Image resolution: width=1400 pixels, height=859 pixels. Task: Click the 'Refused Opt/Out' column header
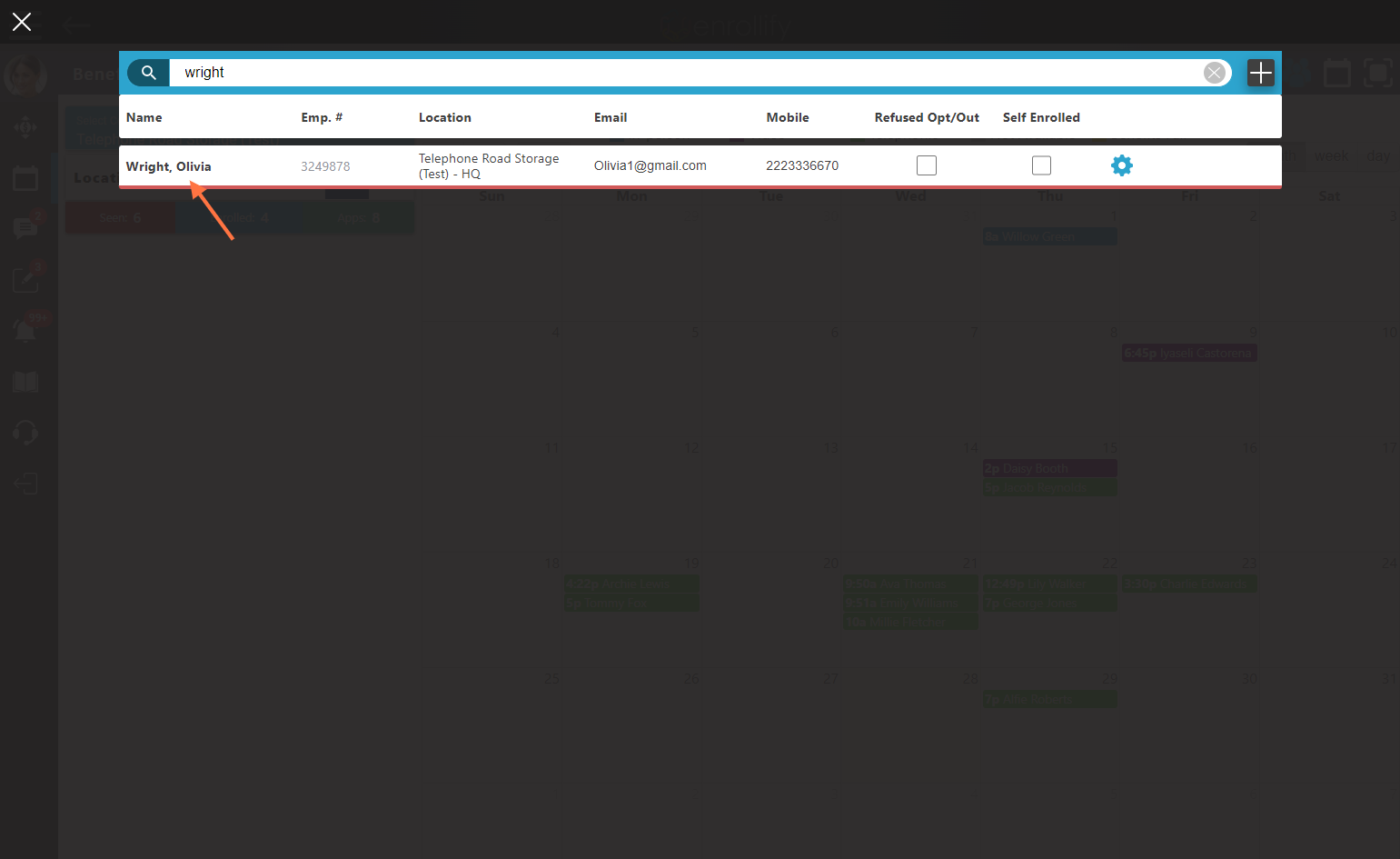tap(927, 117)
